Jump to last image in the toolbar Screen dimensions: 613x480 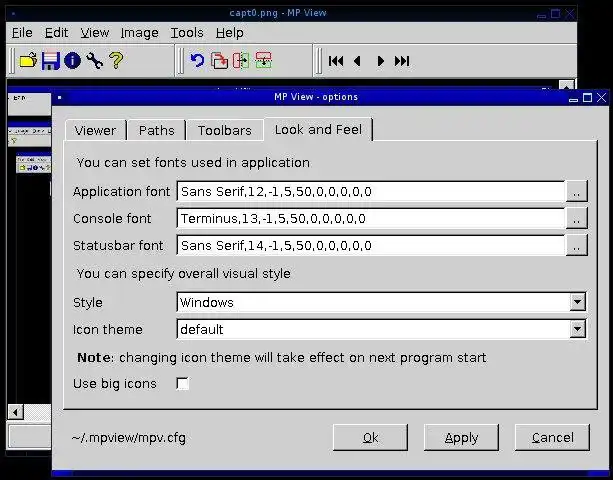402,61
